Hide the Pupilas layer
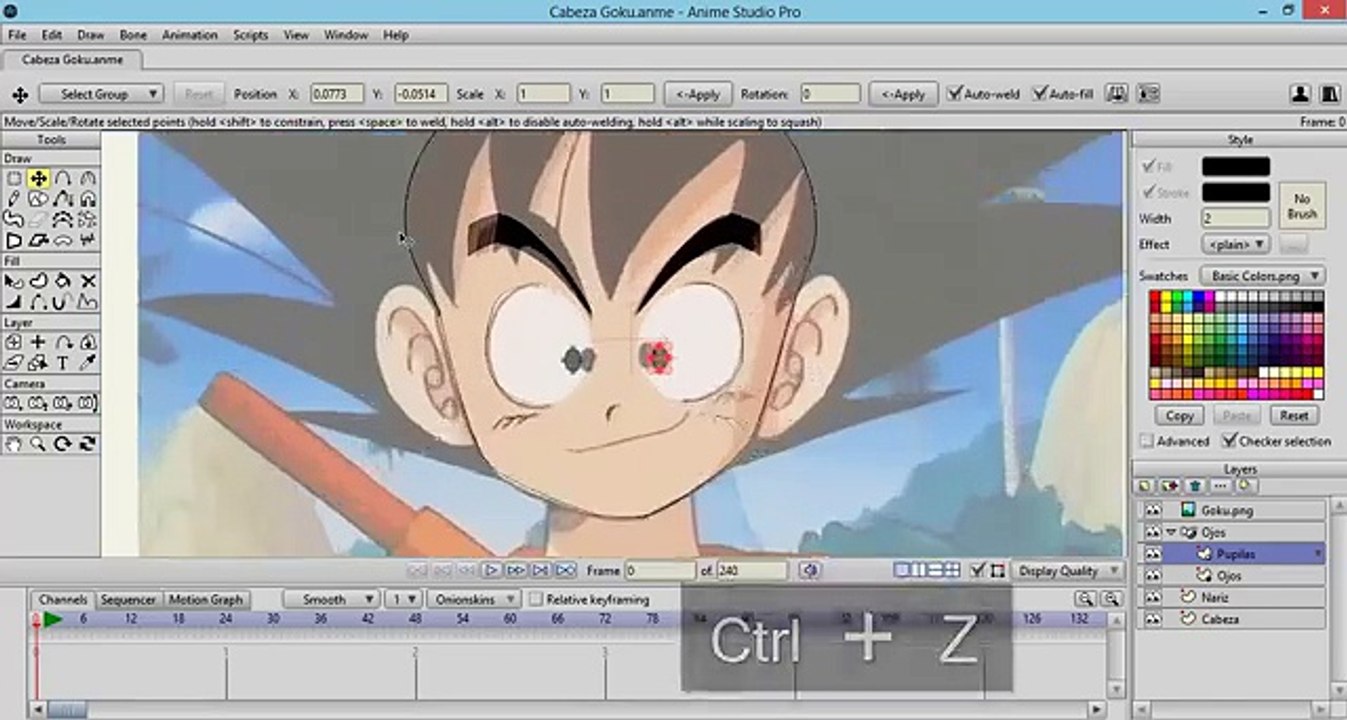The height and width of the screenshot is (720, 1347). pyautogui.click(x=1152, y=554)
